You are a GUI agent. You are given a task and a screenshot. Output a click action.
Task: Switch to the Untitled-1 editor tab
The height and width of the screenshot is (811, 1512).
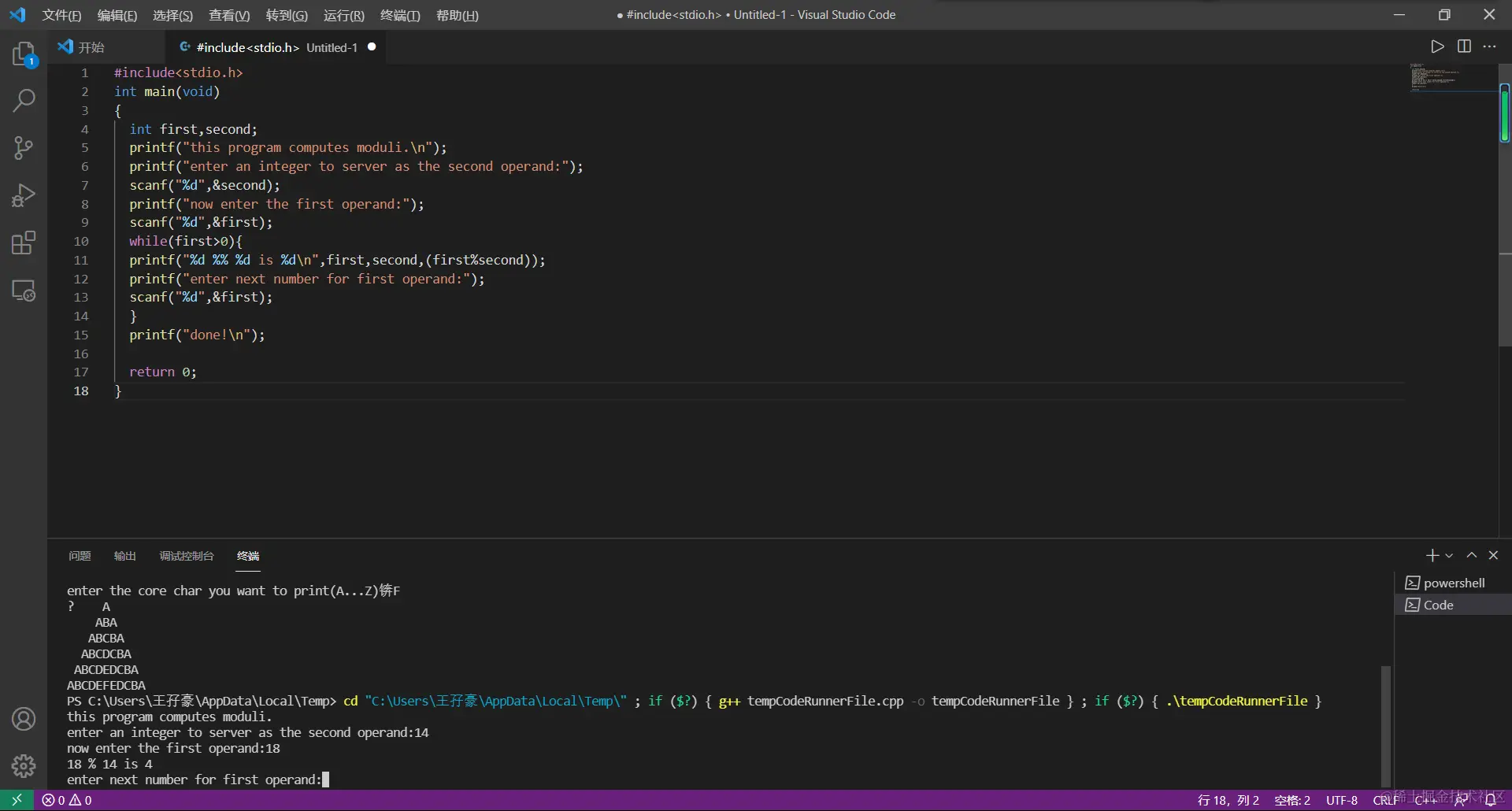coord(277,47)
